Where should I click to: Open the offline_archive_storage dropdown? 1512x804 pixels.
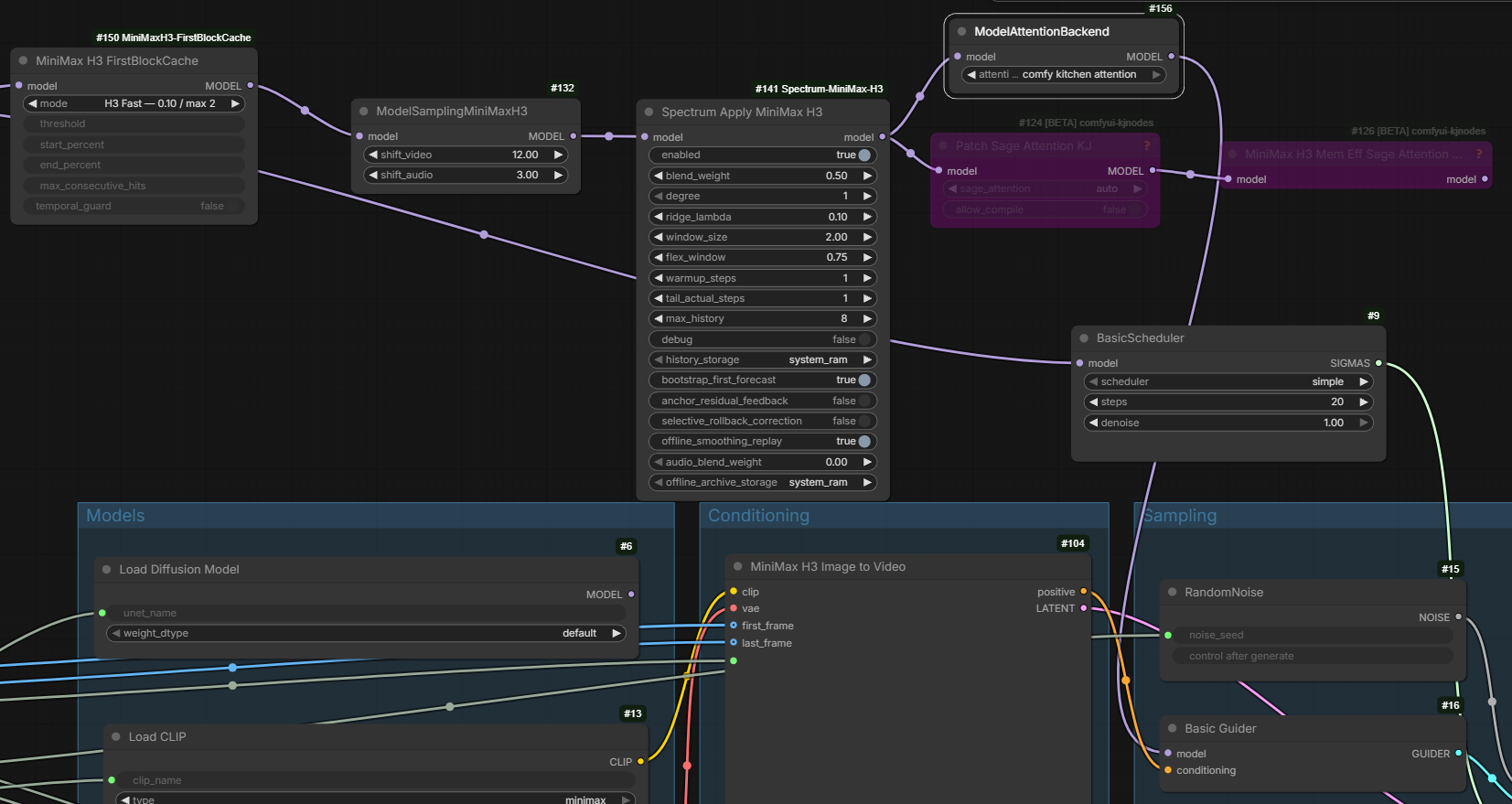pos(763,483)
